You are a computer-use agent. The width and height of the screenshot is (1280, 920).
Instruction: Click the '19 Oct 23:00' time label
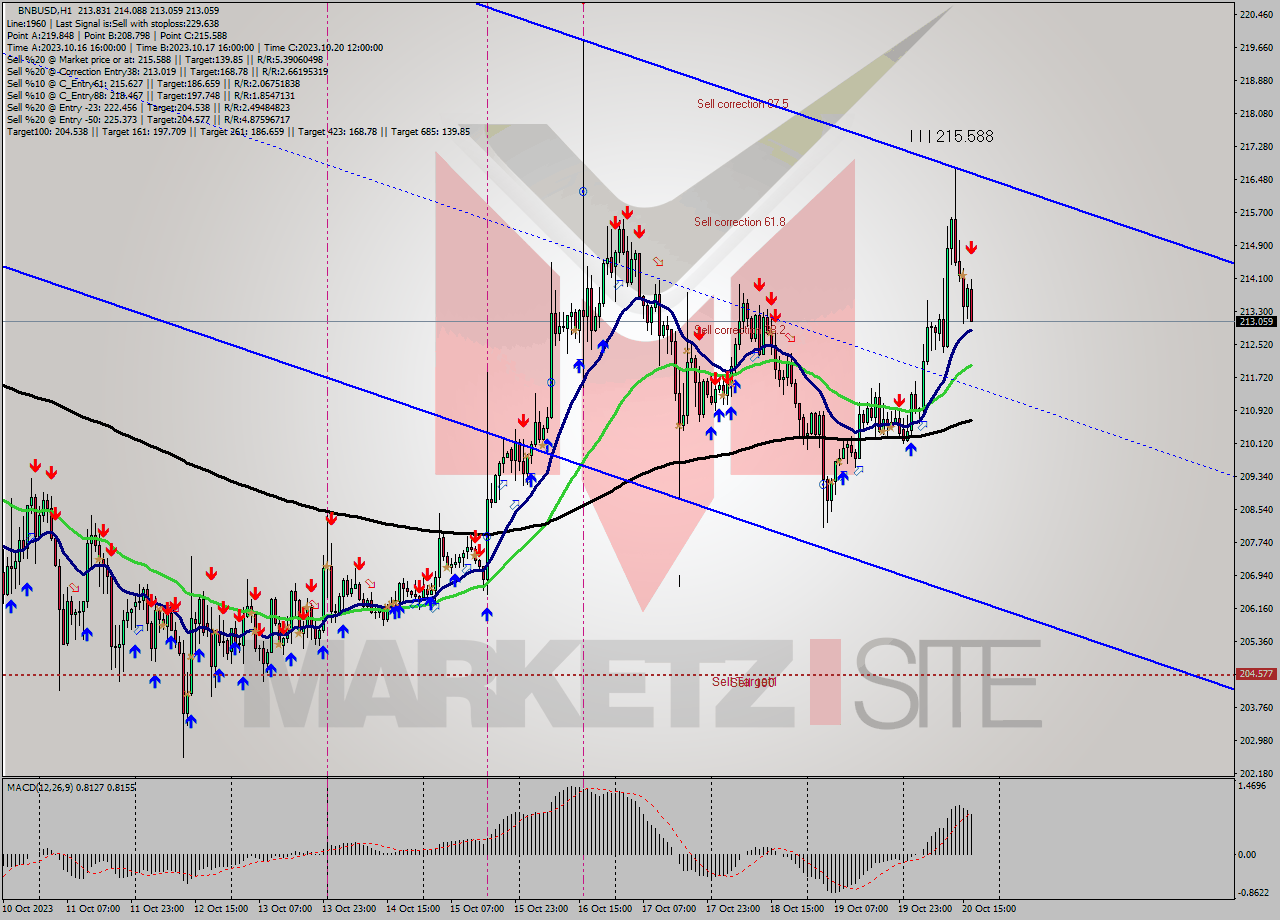(925, 910)
